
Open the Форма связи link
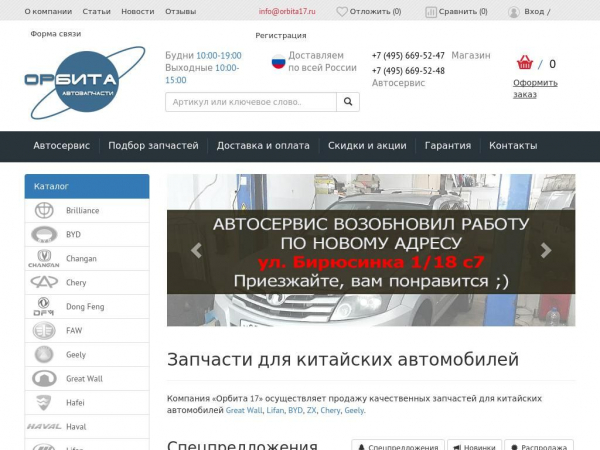tap(56, 34)
